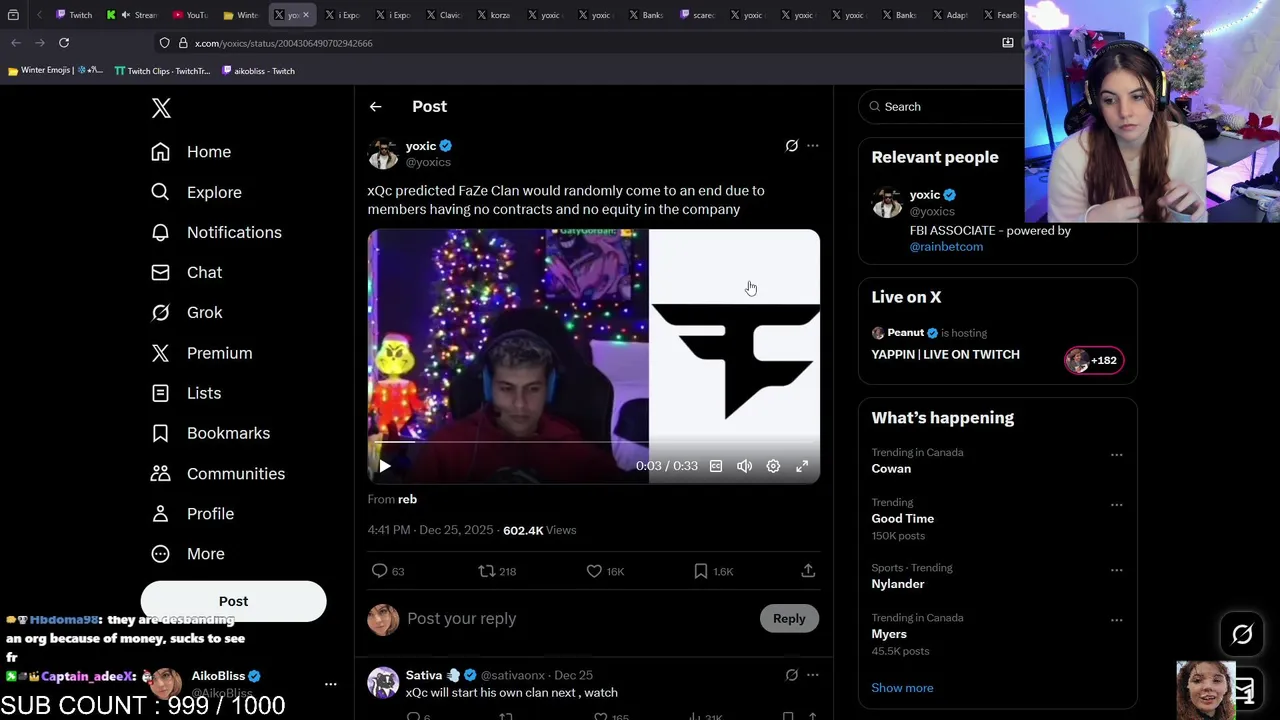
Task: Open the three-dot menu on yoxic's post
Action: click(x=812, y=146)
